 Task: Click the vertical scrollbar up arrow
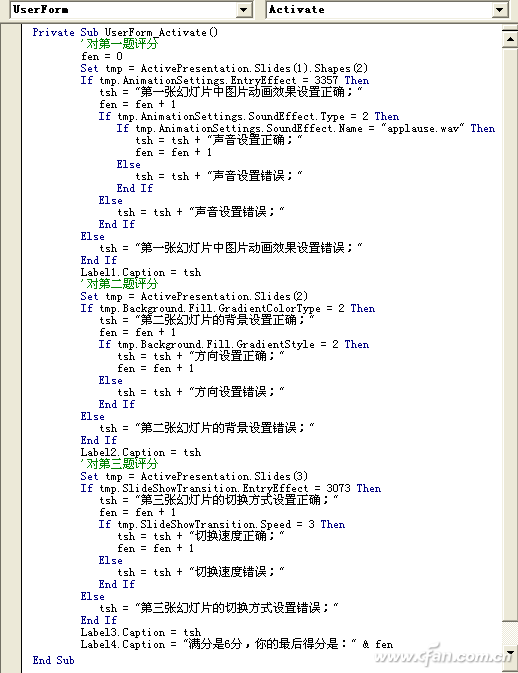(x=510, y=39)
